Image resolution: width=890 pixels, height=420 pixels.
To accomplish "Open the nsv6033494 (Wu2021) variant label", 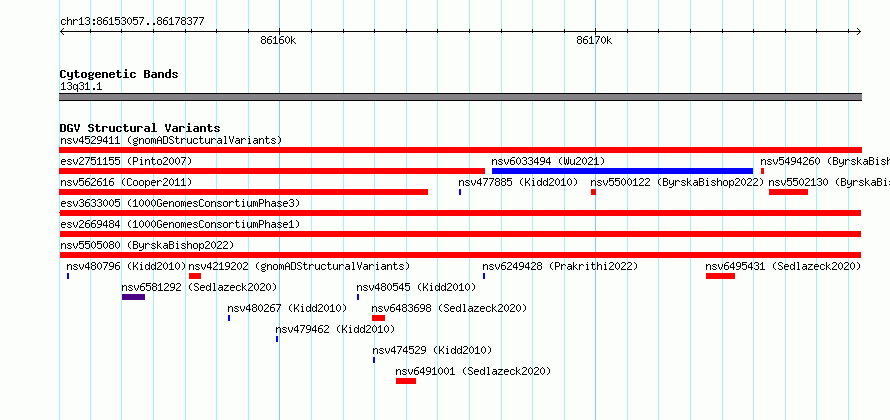I will (x=548, y=162).
